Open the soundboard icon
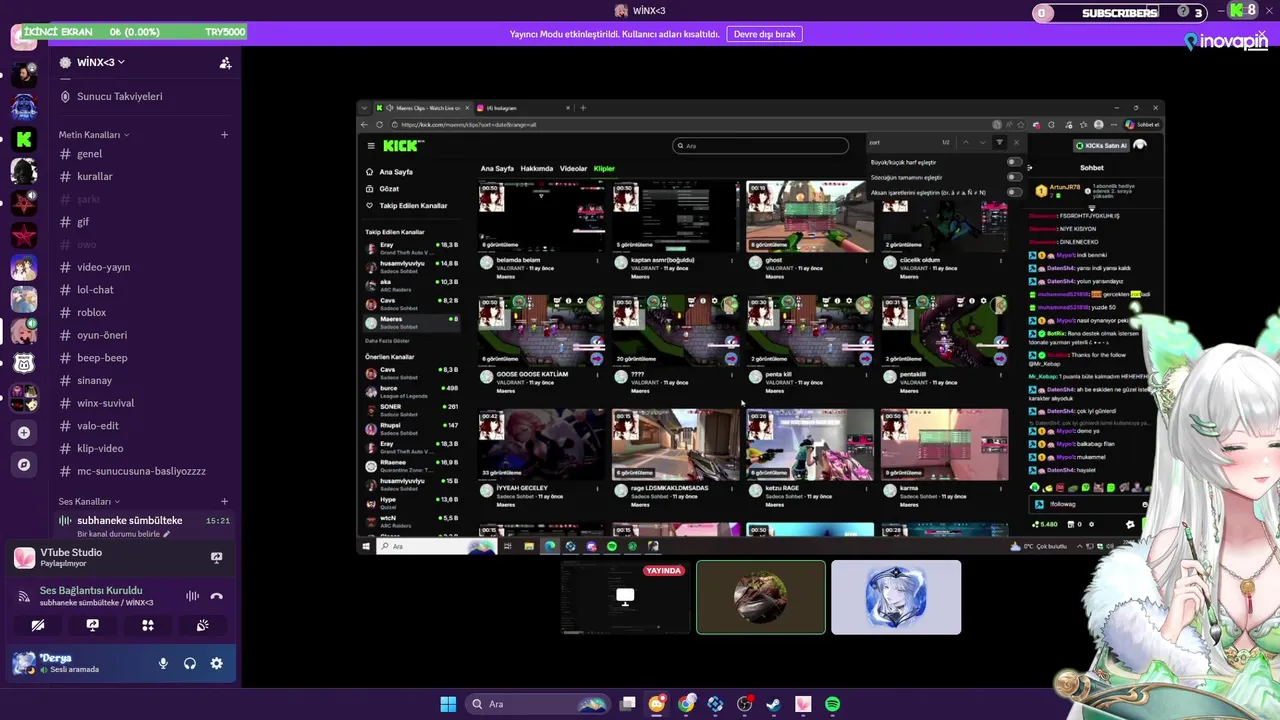Screen dimensions: 1280x720 pyautogui.click(x=202, y=626)
